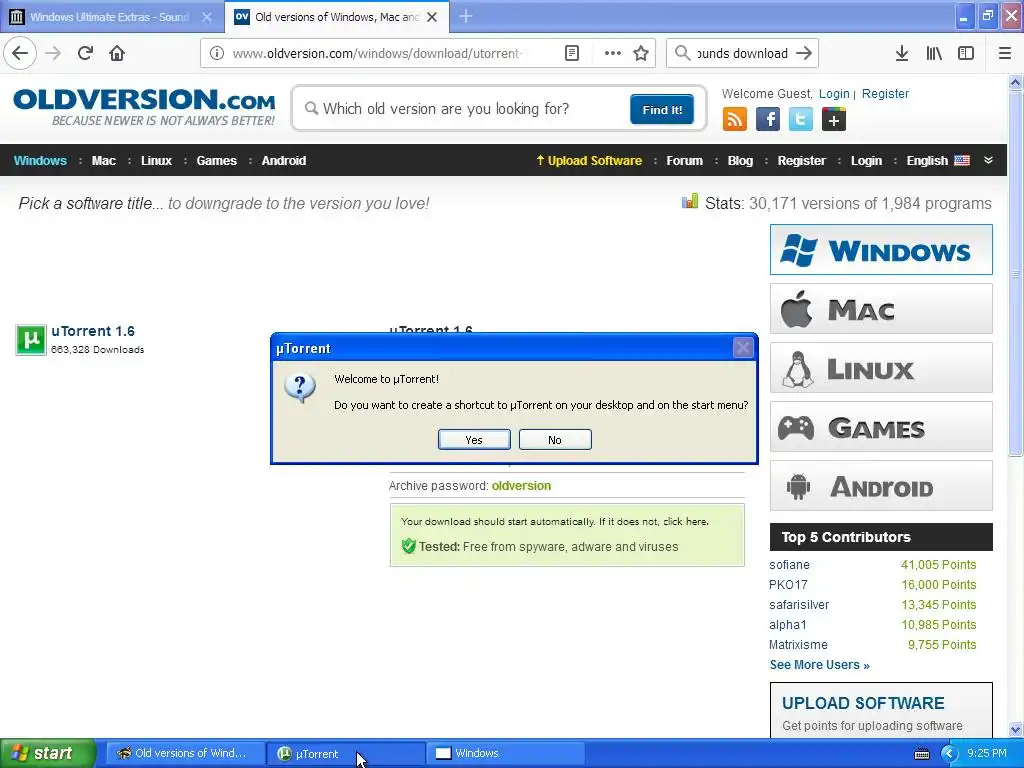Click the browser forward arrow
This screenshot has width=1024, height=768.
pos(53,53)
